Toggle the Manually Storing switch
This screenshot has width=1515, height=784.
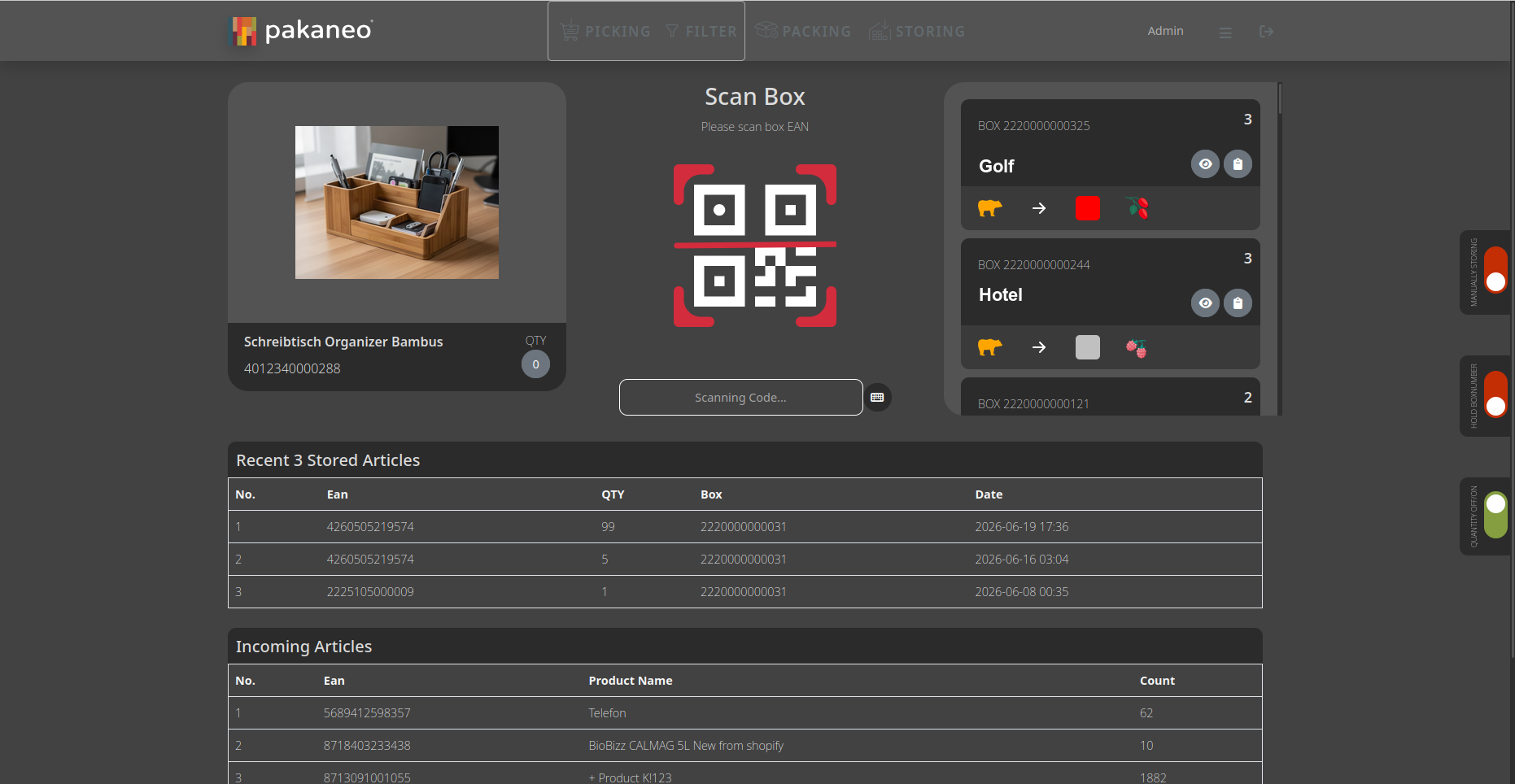pyautogui.click(x=1495, y=270)
